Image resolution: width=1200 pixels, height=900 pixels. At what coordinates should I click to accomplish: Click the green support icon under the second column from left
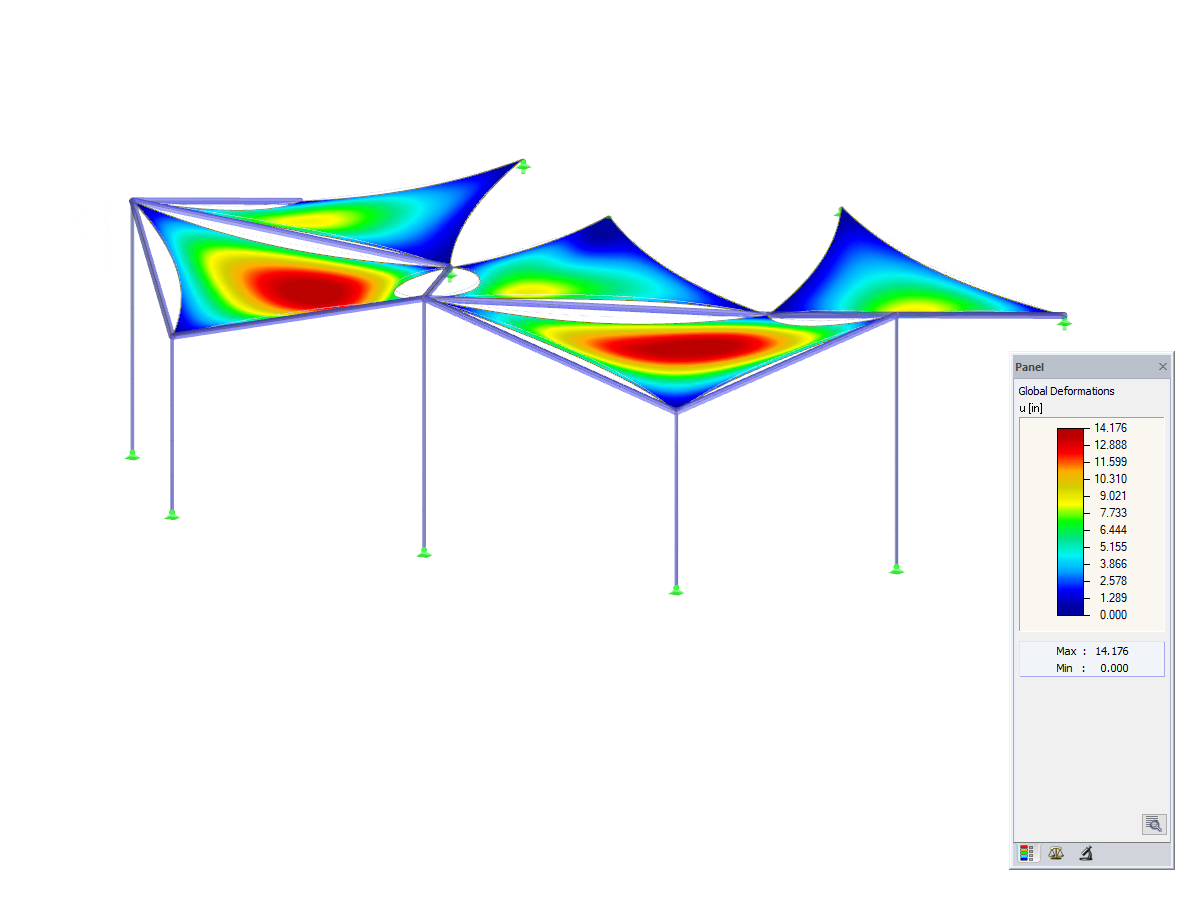tap(172, 516)
